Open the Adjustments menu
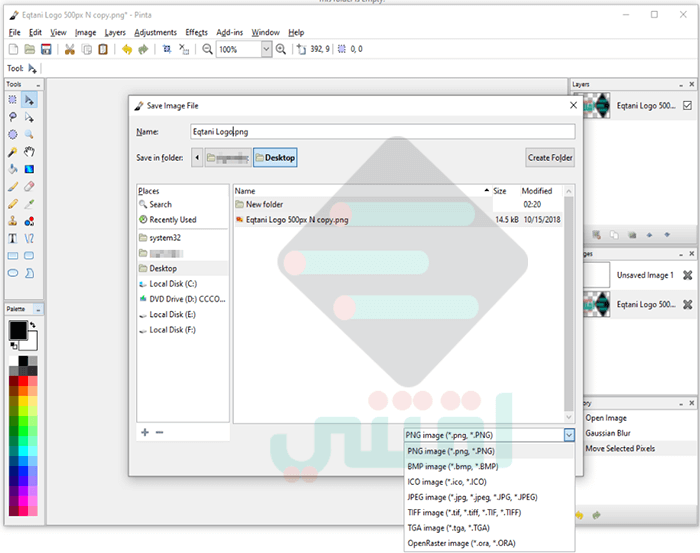This screenshot has width=700, height=553. (x=155, y=33)
